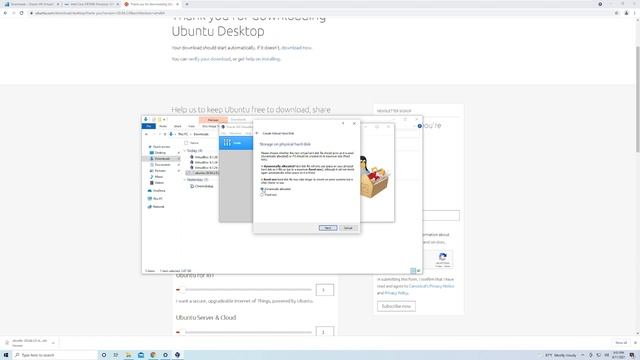Click the Chrome back arrow
This screenshot has height=360, width=640.
click(5, 13)
